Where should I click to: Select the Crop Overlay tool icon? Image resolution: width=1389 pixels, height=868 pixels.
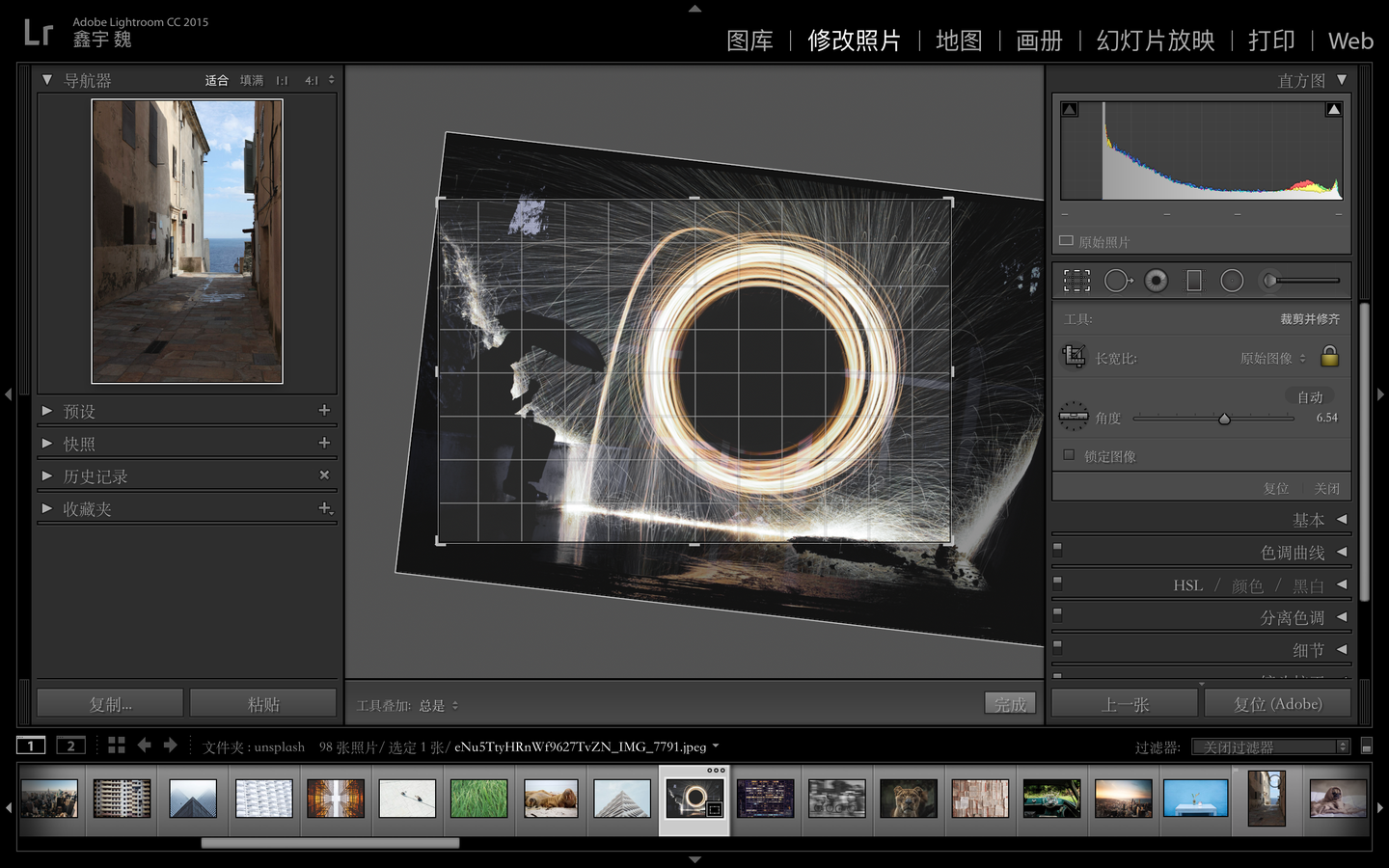(1076, 281)
